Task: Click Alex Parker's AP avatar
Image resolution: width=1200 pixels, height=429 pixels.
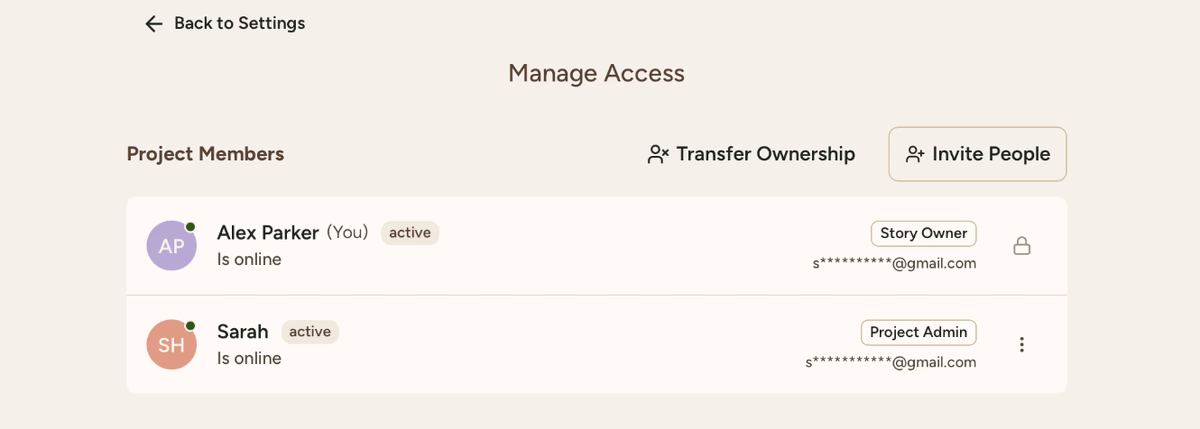Action: 171,246
